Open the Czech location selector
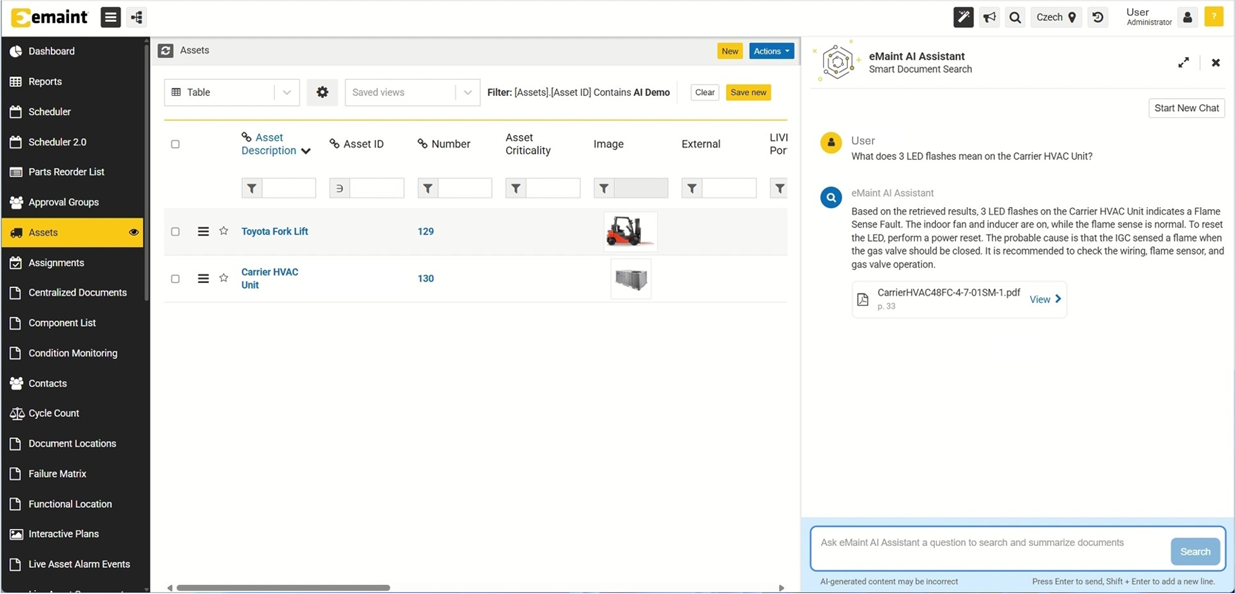 (x=1056, y=17)
